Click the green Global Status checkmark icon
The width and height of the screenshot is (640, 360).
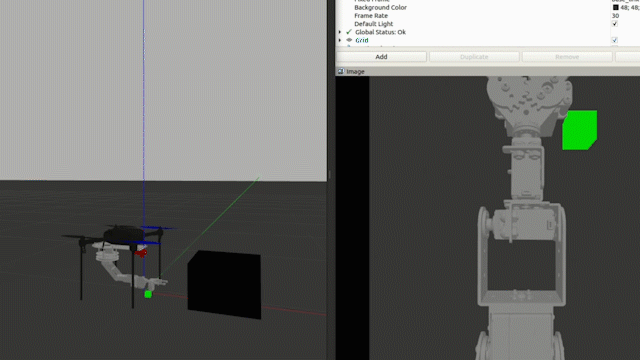349,32
